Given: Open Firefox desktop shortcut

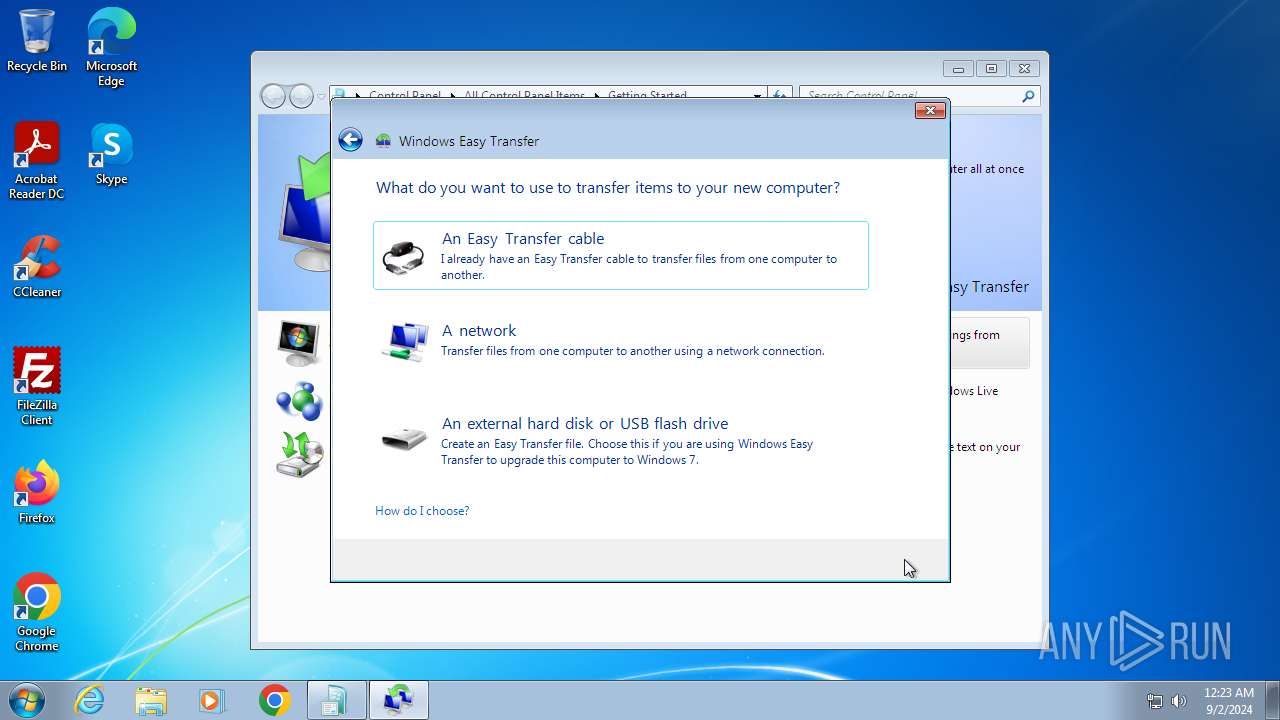Looking at the screenshot, I should coord(37,493).
